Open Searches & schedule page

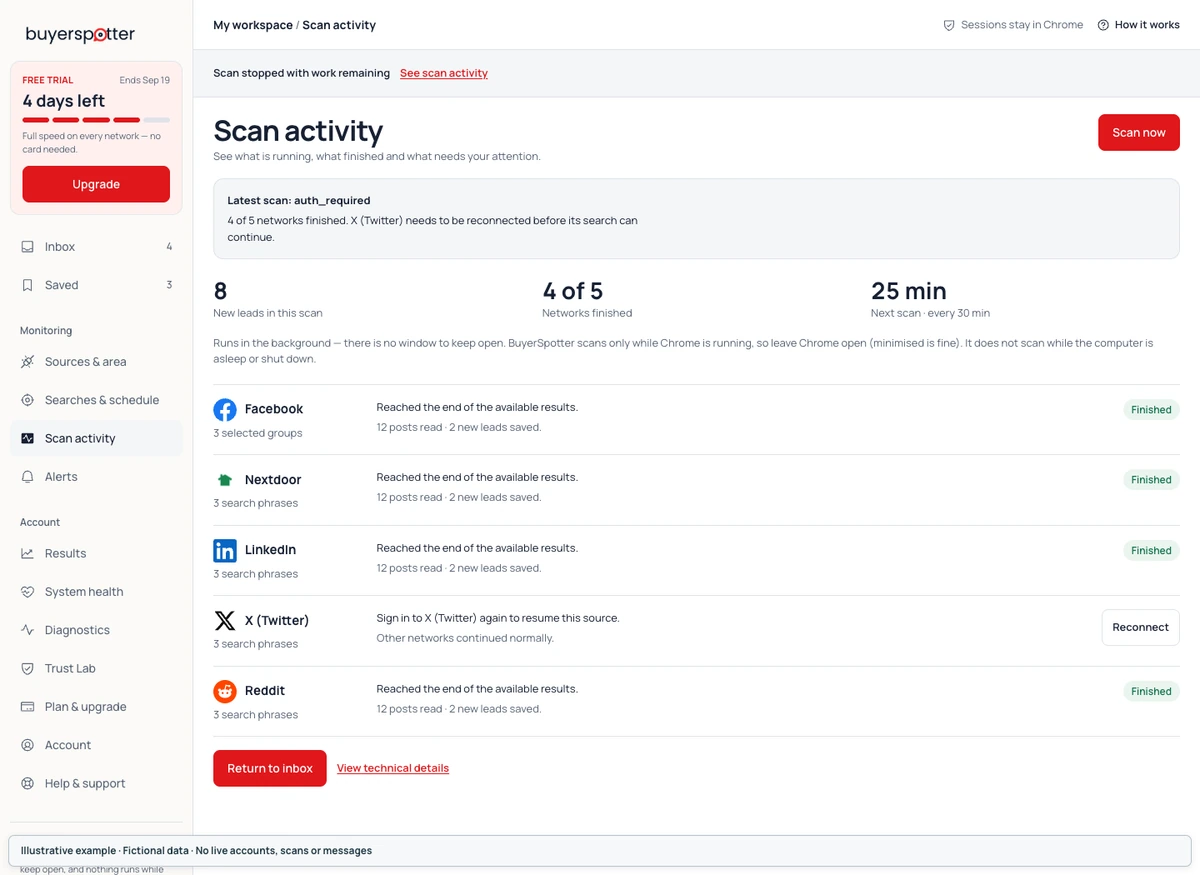tap(96, 400)
